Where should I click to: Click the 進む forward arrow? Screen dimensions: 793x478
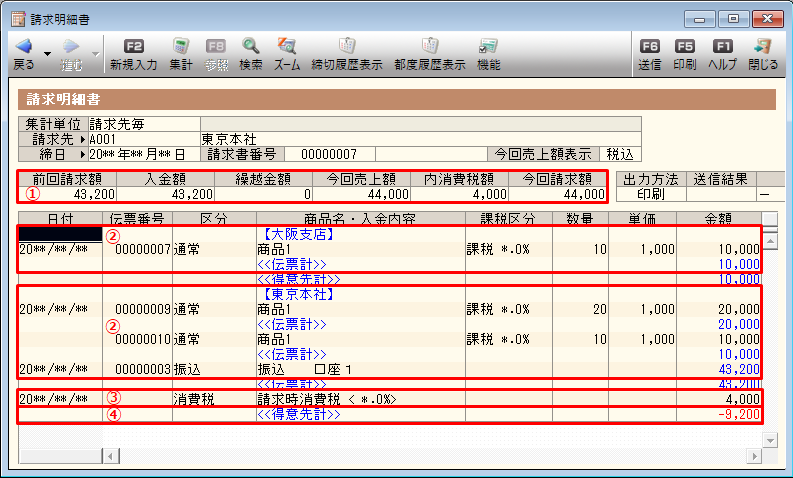pos(71,55)
